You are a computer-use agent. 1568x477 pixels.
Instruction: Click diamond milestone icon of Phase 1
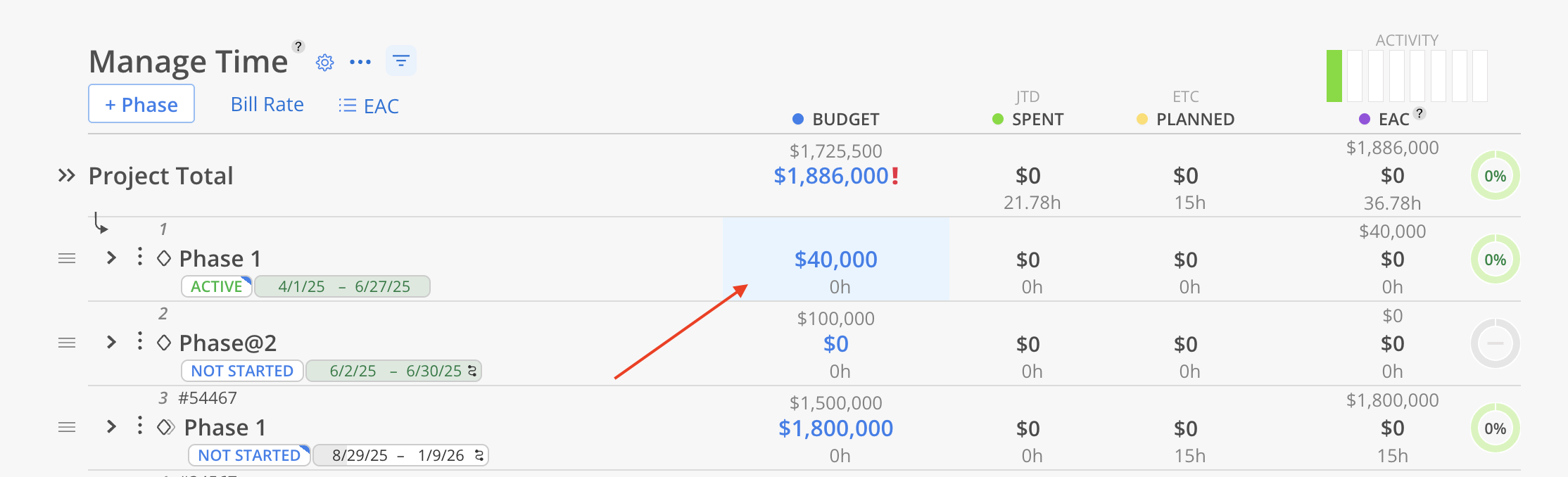pos(164,258)
